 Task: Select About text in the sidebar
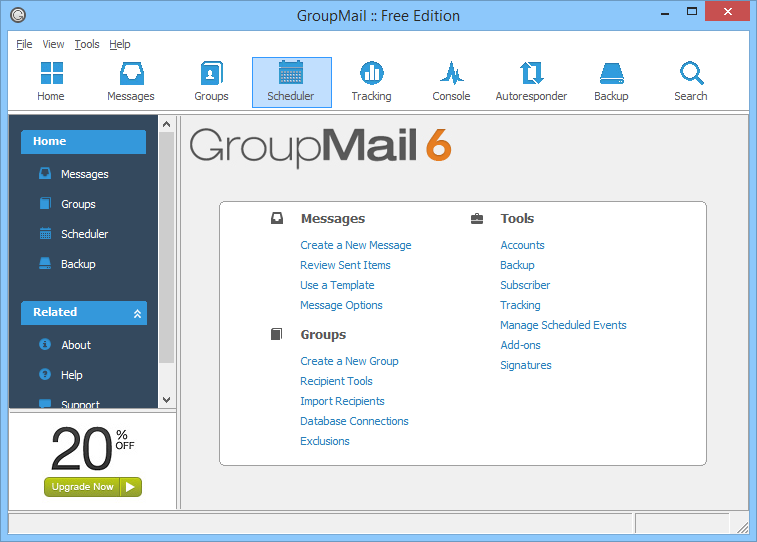click(76, 345)
